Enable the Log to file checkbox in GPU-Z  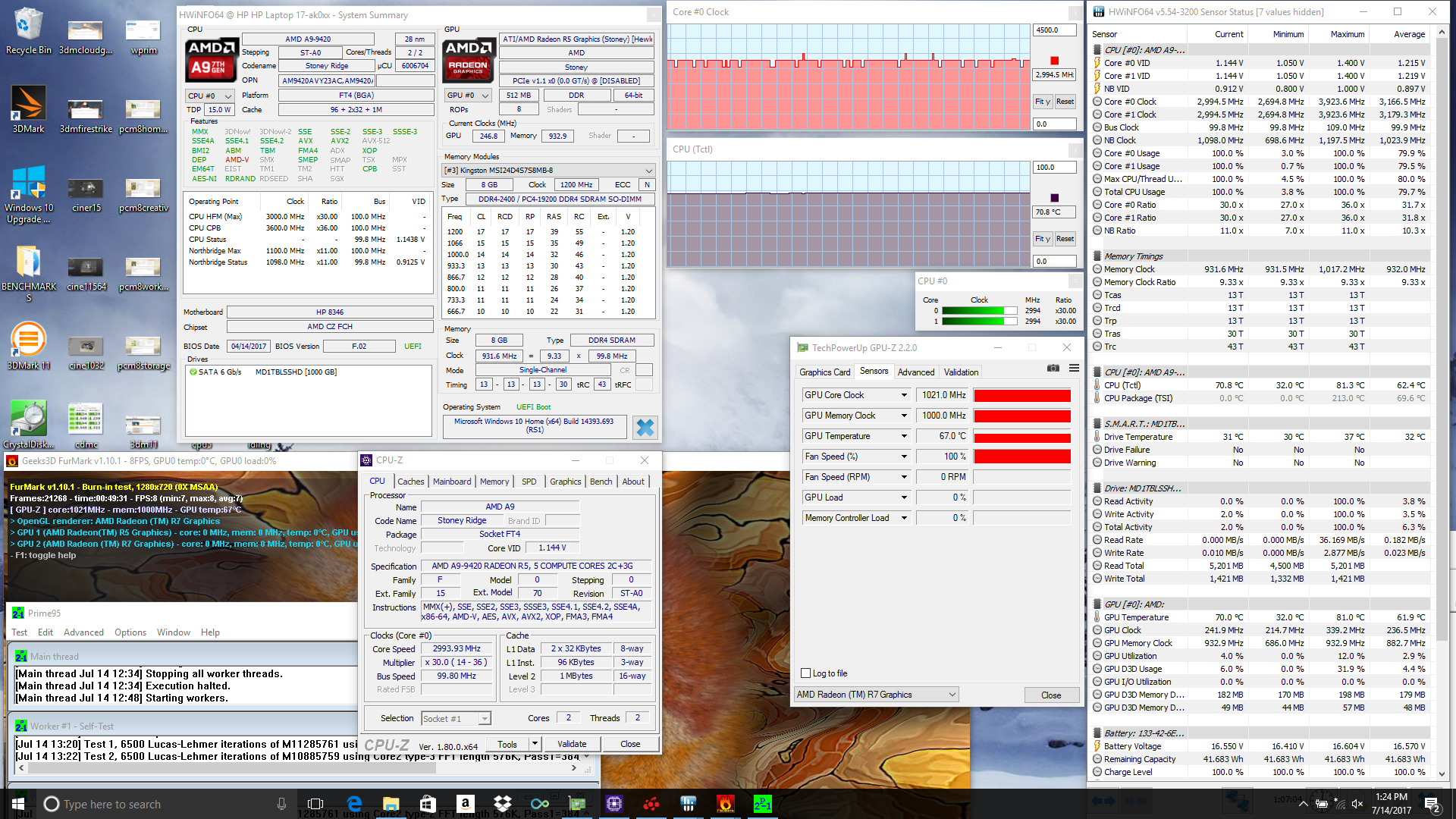(806, 673)
